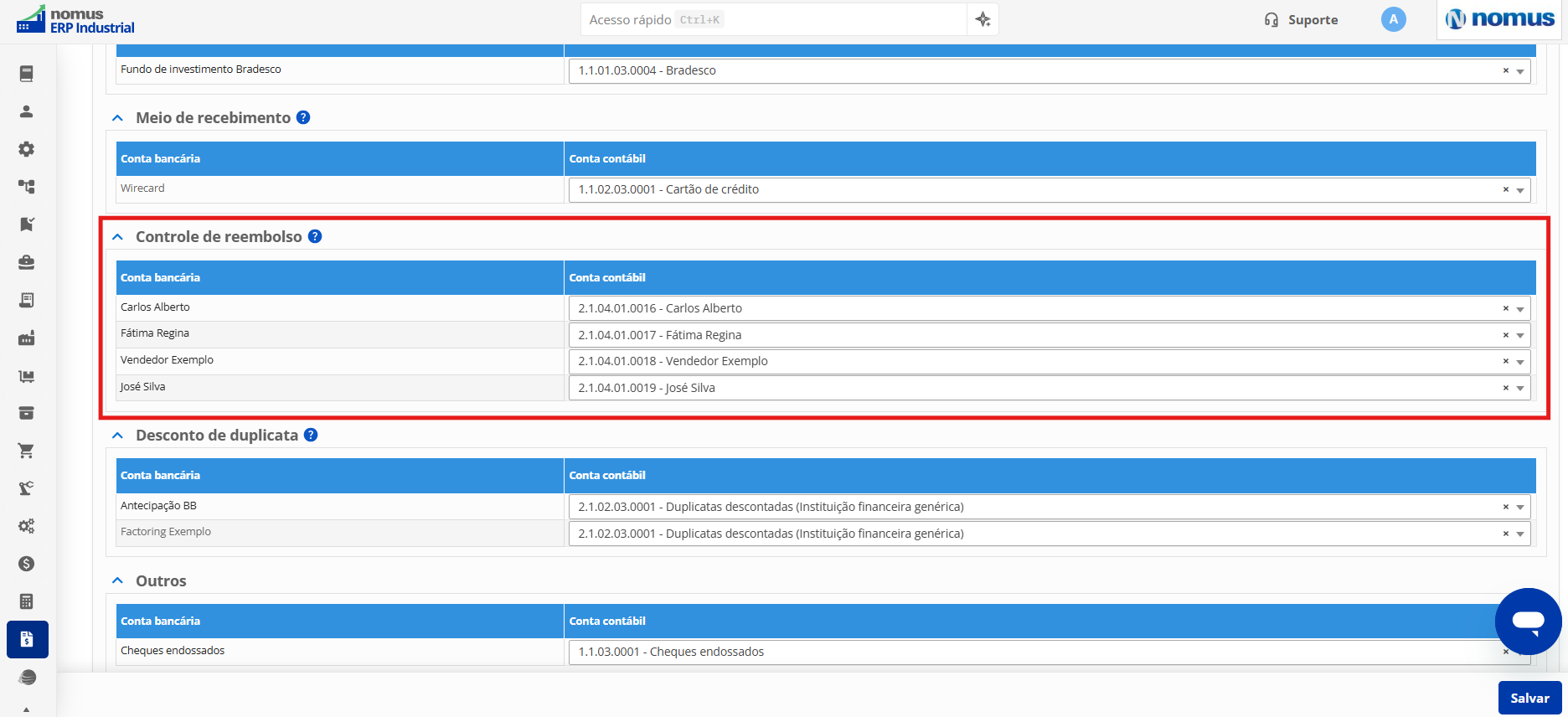The height and width of the screenshot is (717, 1568).
Task: Open the receipt document sidebar icon
Action: [x=27, y=300]
